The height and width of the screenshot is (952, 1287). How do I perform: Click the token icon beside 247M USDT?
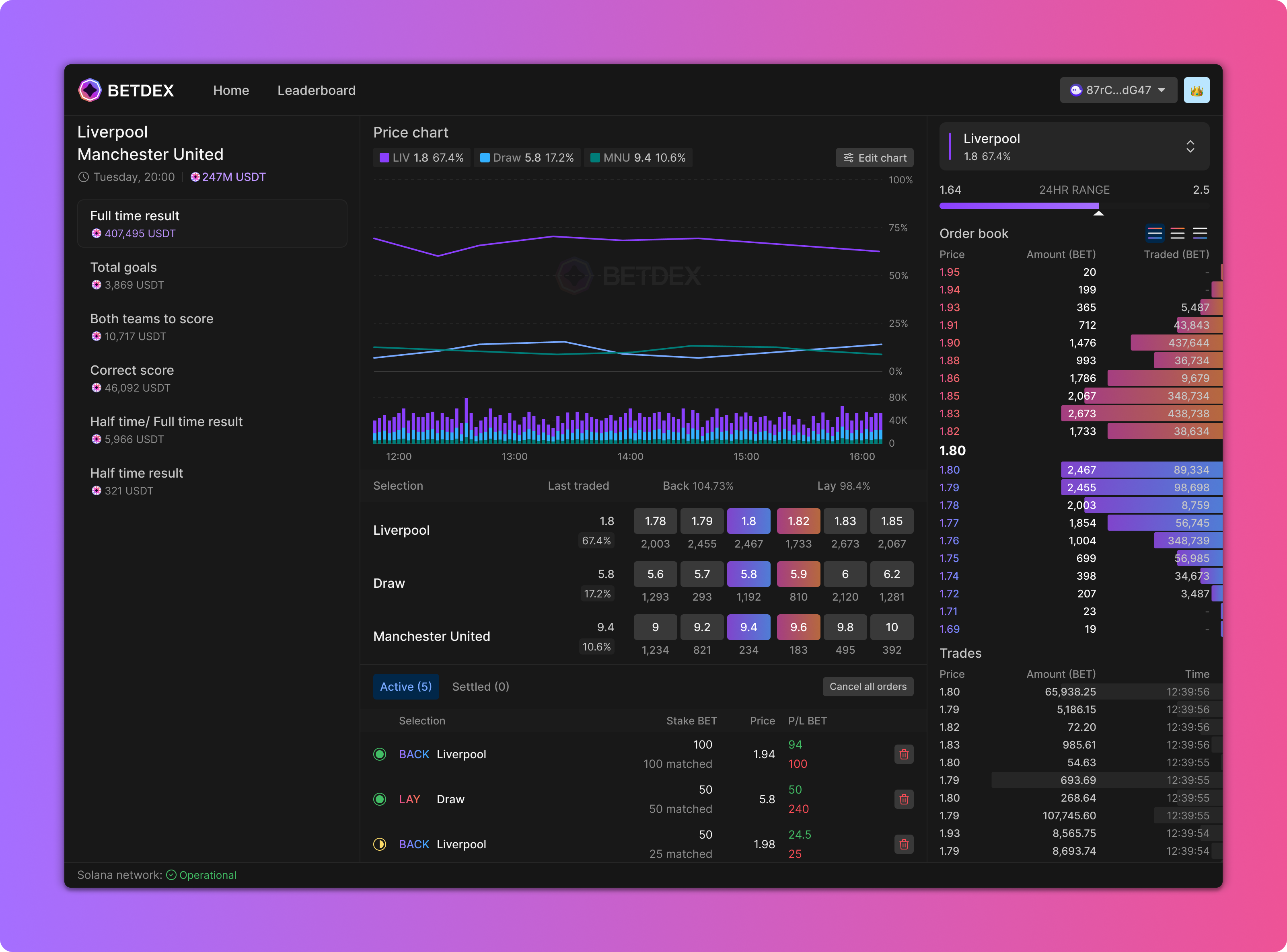(x=195, y=177)
